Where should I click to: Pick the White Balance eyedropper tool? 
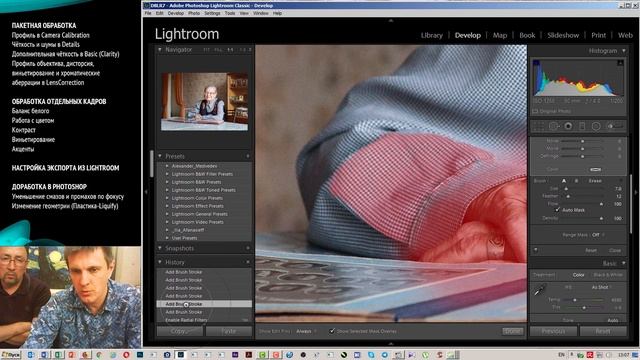click(x=540, y=291)
